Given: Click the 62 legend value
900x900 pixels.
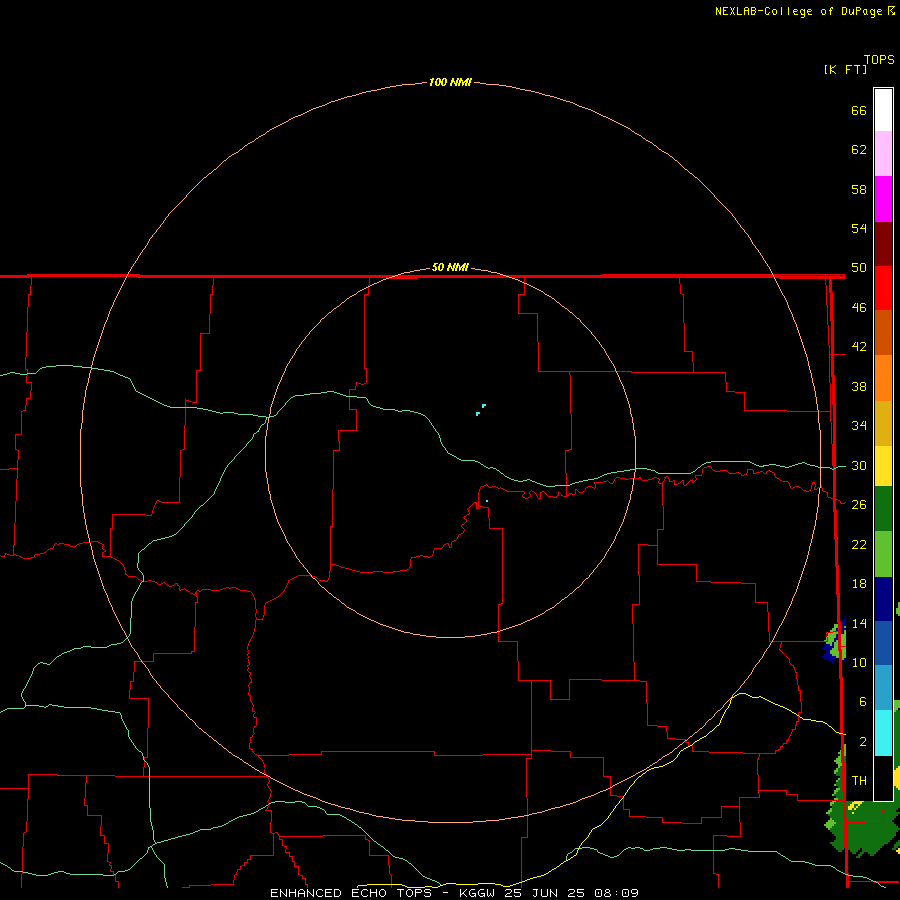Looking at the screenshot, I should pyautogui.click(x=859, y=150).
